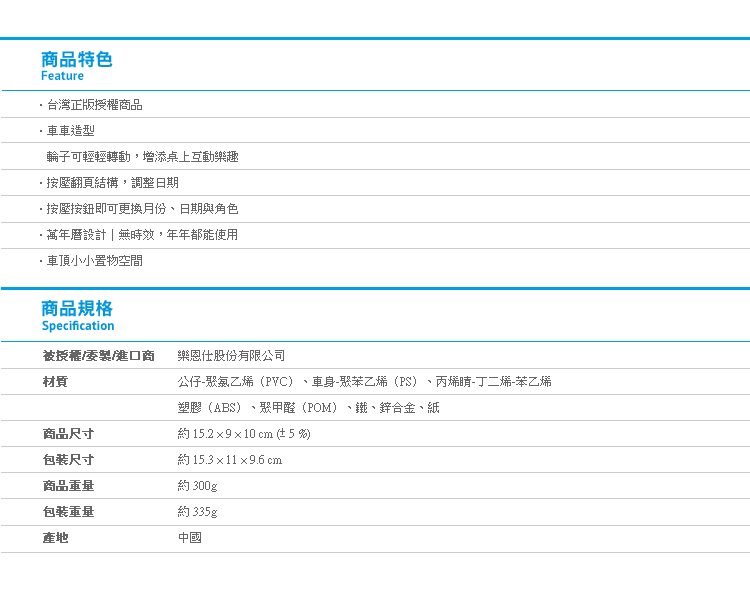Select the 材質 row label
The height and width of the screenshot is (598, 750).
(55, 382)
